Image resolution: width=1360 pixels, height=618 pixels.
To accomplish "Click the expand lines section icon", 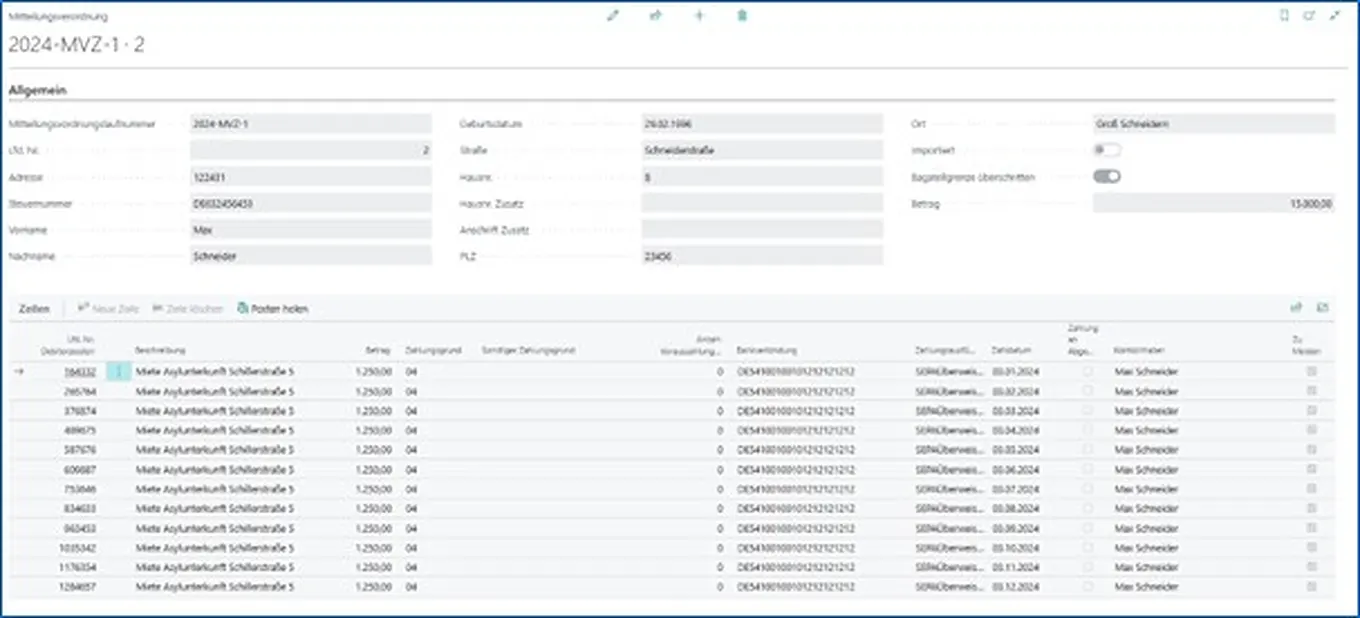I will pos(1323,308).
